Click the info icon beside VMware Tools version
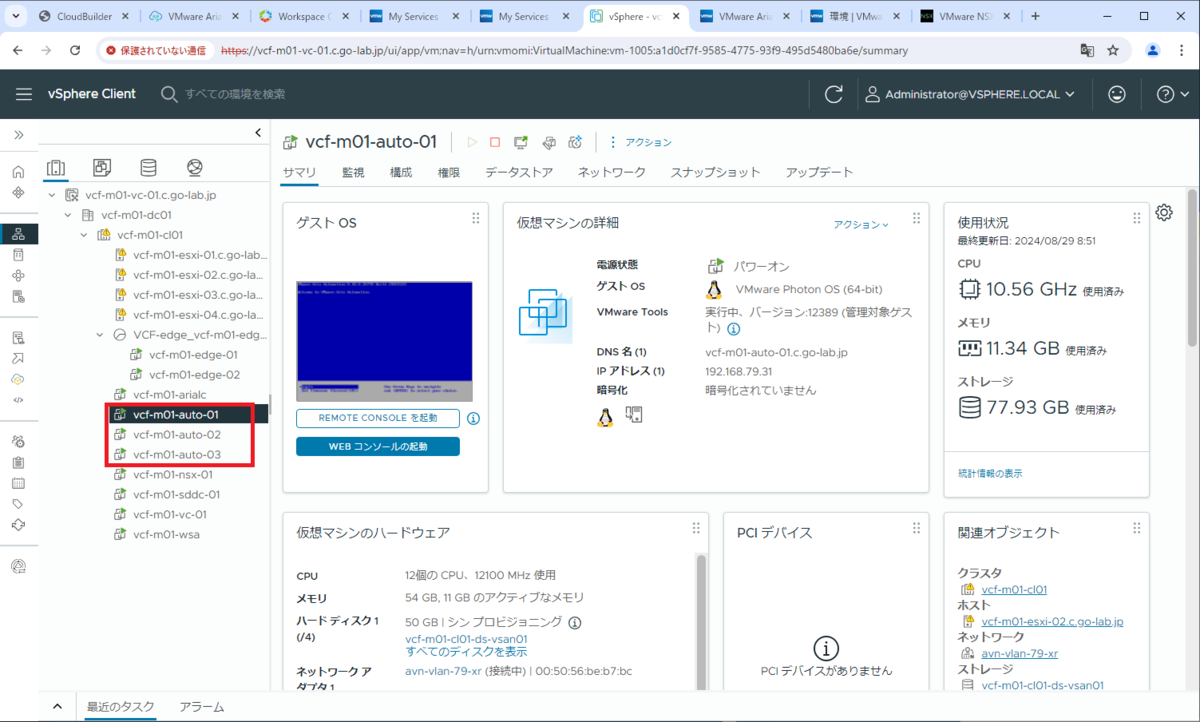The height and width of the screenshot is (722, 1200). [x=733, y=328]
